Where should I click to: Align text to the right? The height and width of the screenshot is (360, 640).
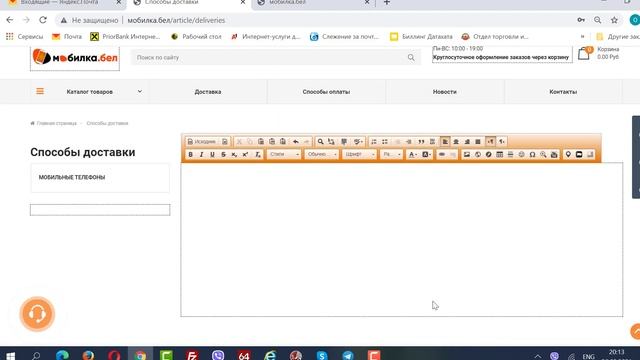(467, 142)
